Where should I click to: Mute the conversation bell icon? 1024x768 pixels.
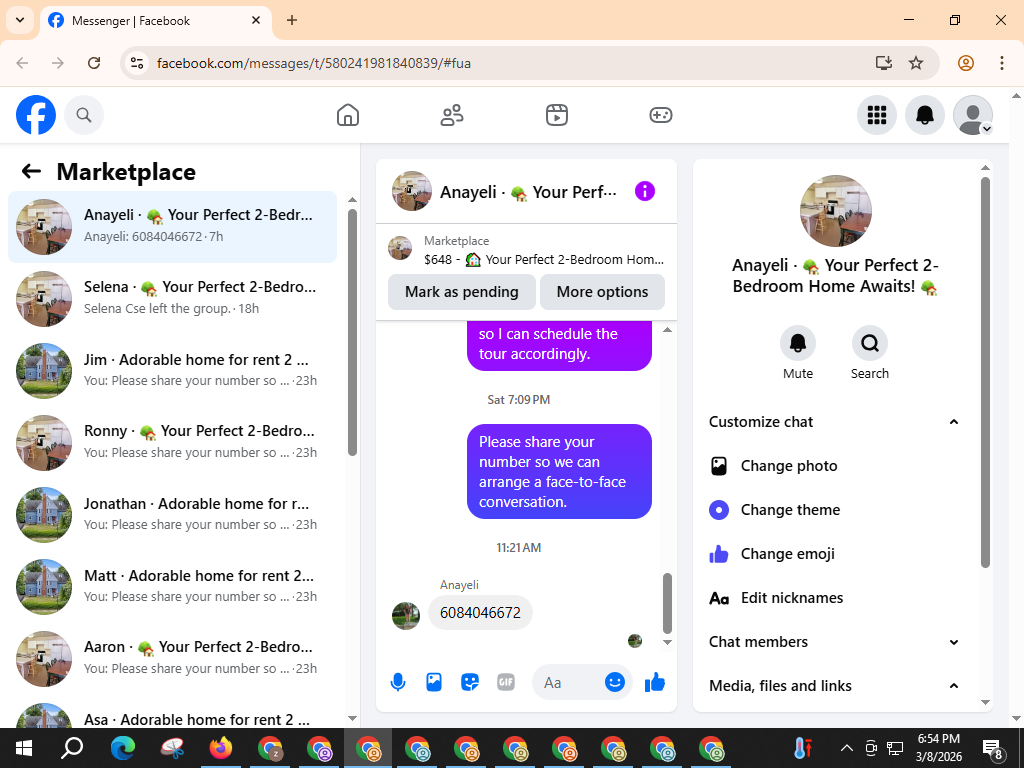point(798,344)
